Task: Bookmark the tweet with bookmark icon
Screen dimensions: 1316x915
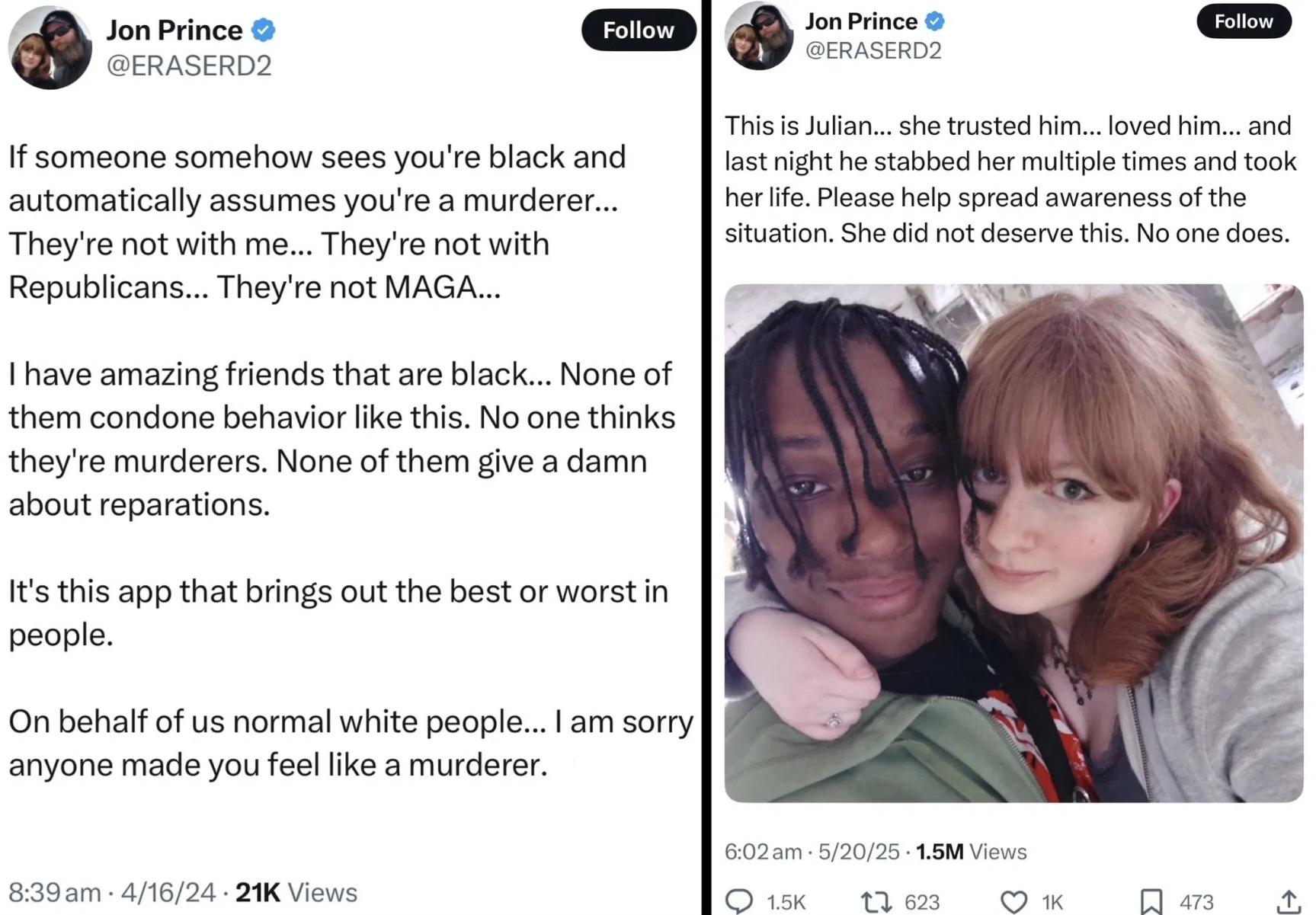Action: (1151, 902)
